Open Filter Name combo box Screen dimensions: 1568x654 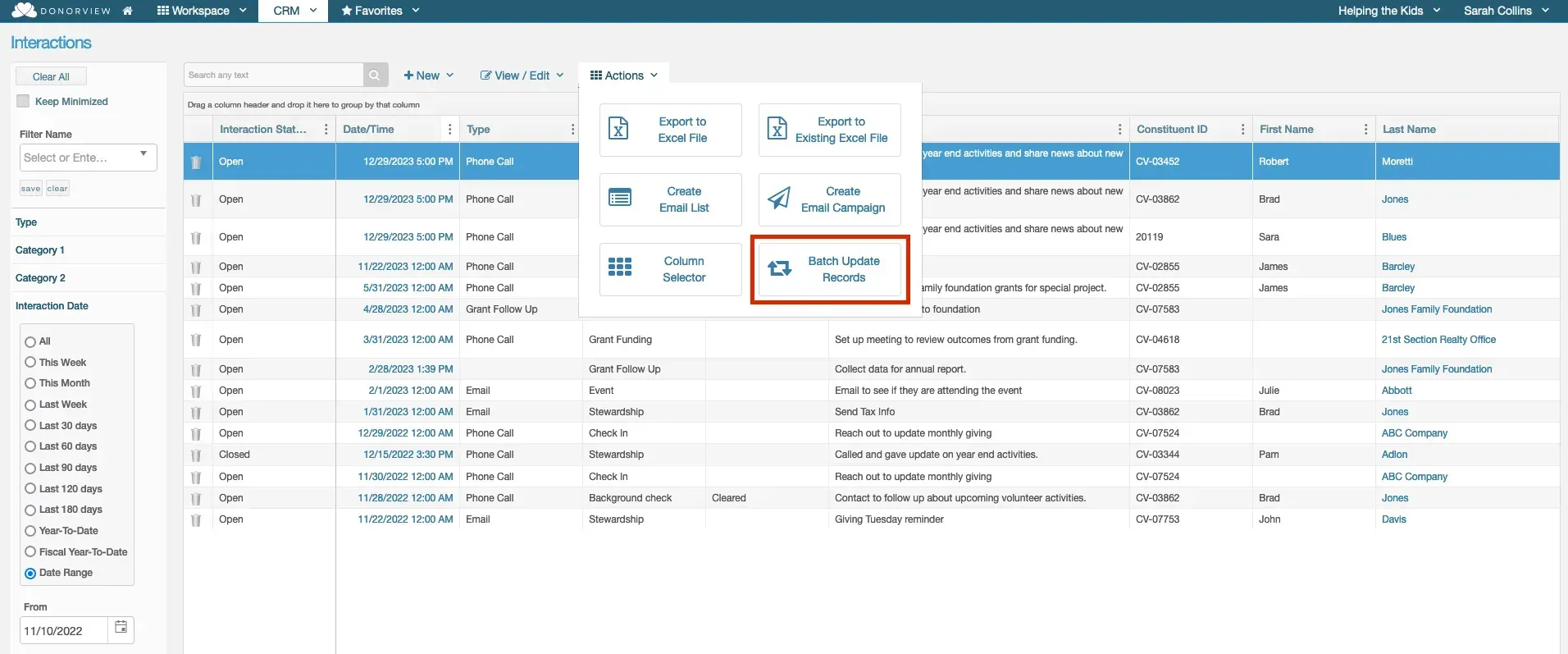pyautogui.click(x=88, y=158)
